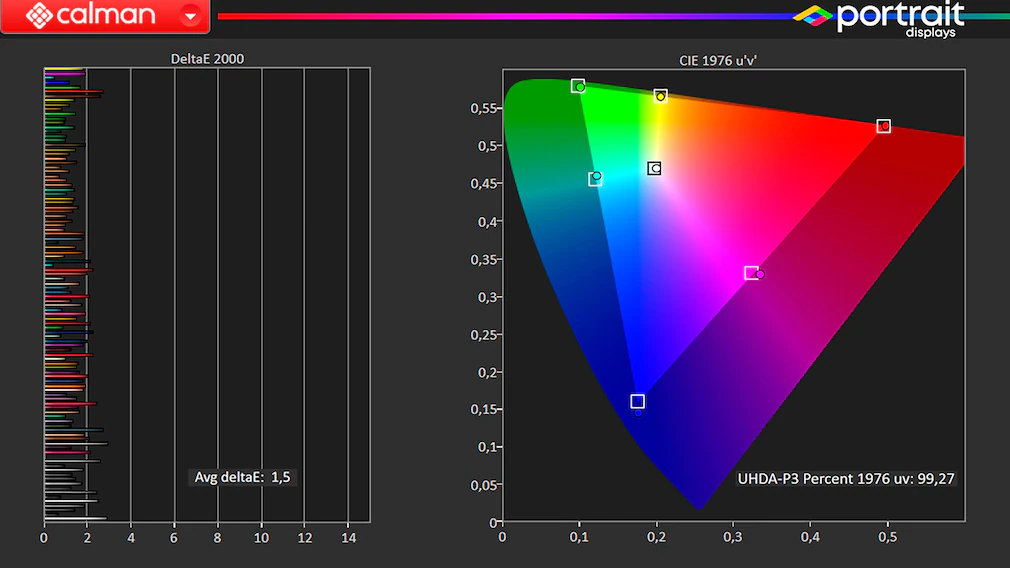Image resolution: width=1010 pixels, height=568 pixels.
Task: Click the blue measured point under blue target
Action: 638,412
